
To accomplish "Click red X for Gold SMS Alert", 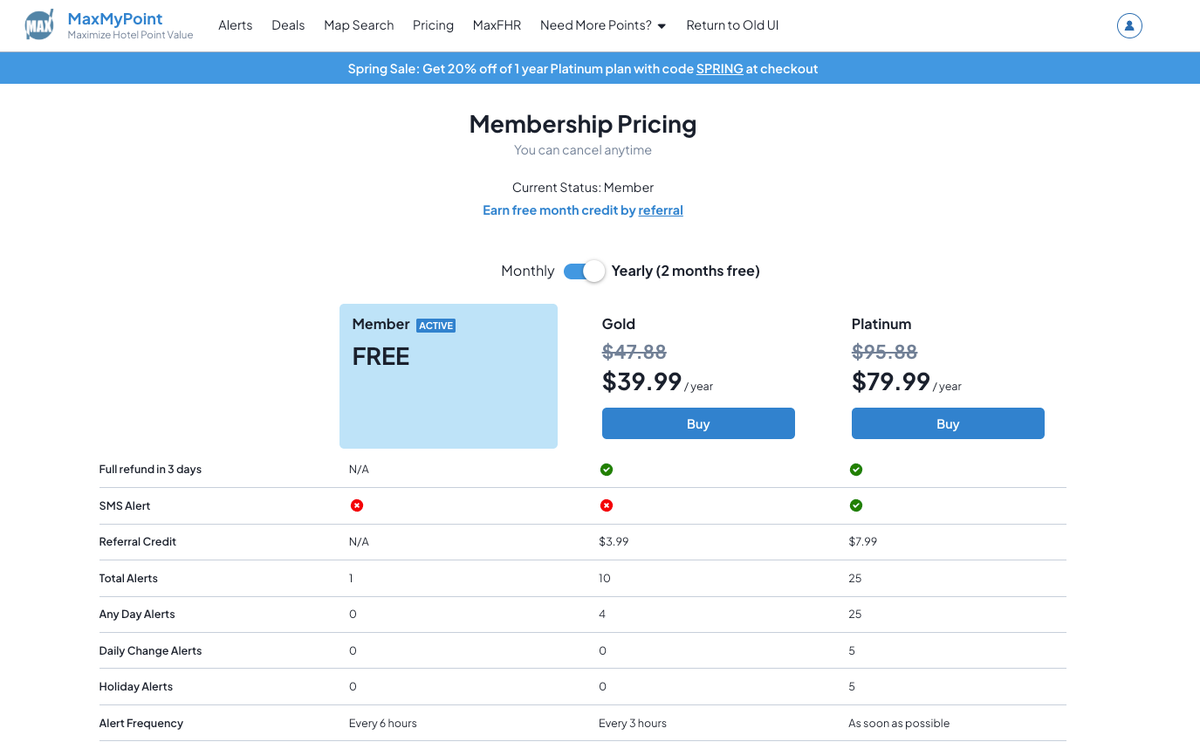I will (x=606, y=506).
